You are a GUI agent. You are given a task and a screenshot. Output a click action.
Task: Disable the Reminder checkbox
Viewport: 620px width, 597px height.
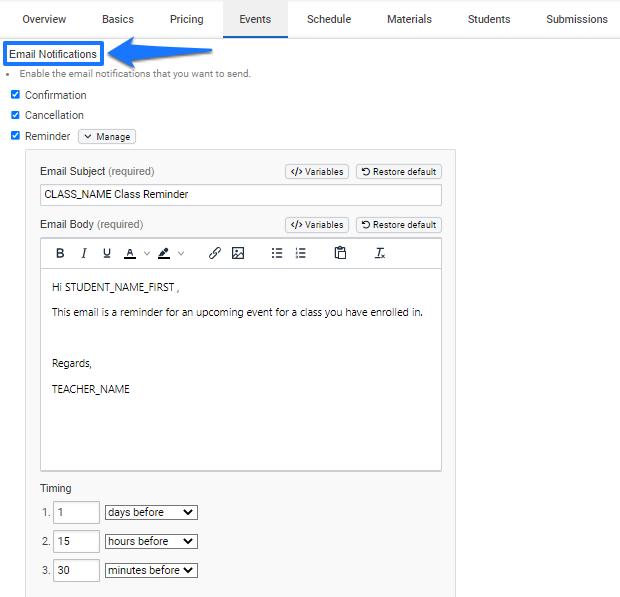[15, 136]
